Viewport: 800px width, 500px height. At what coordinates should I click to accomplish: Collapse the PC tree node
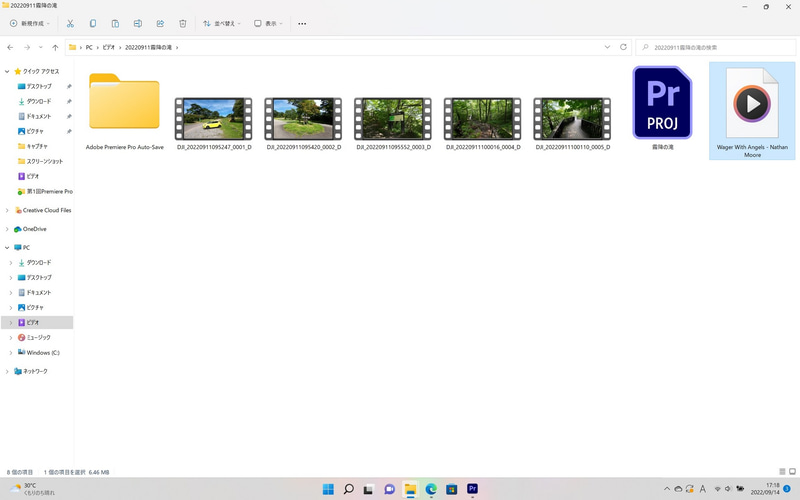click(x=7, y=247)
